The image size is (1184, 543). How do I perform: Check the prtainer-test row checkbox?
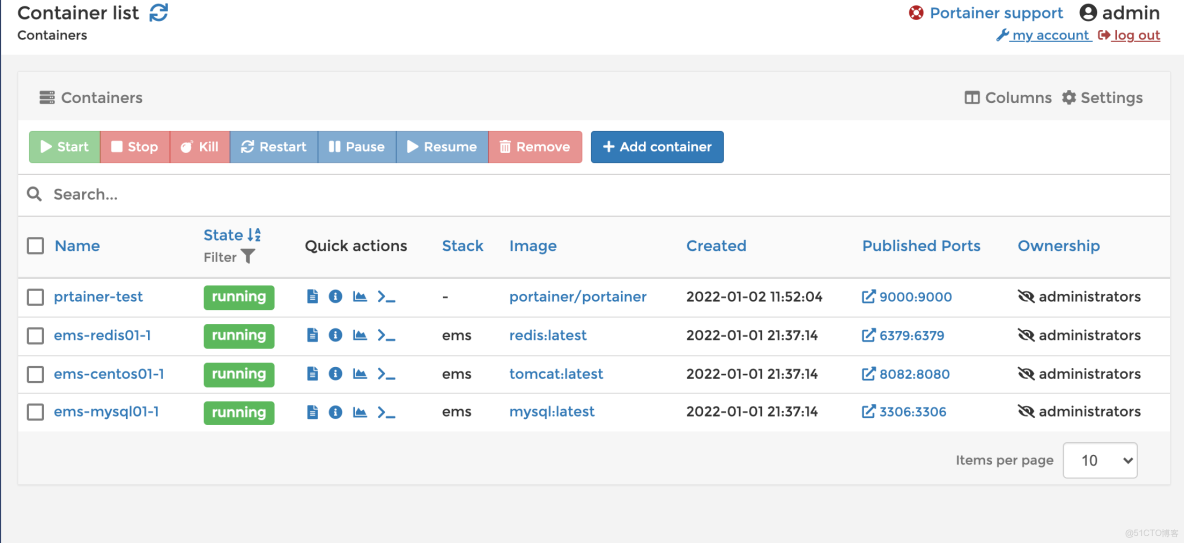35,297
